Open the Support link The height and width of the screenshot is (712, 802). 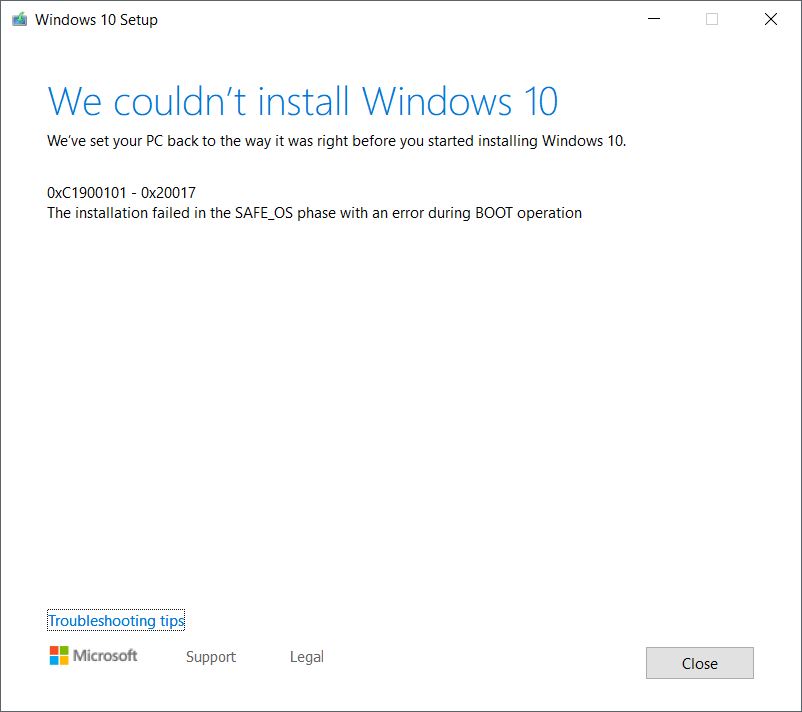point(211,657)
